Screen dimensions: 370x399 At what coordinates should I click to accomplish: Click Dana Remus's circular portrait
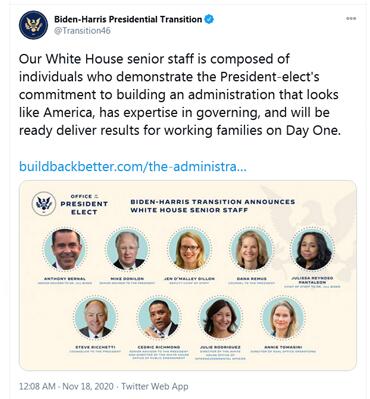pyautogui.click(x=251, y=250)
